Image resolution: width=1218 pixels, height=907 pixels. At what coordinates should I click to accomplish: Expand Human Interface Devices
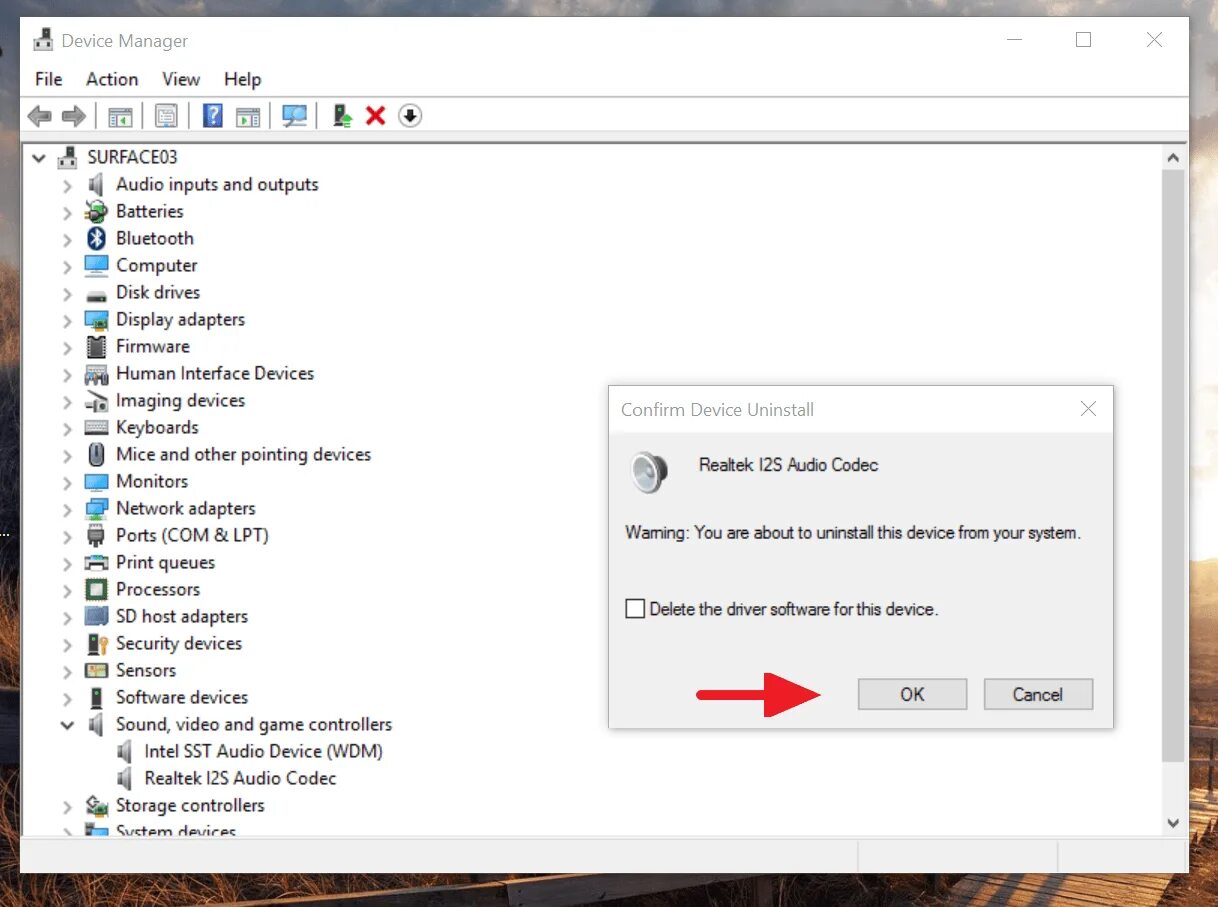pos(67,374)
